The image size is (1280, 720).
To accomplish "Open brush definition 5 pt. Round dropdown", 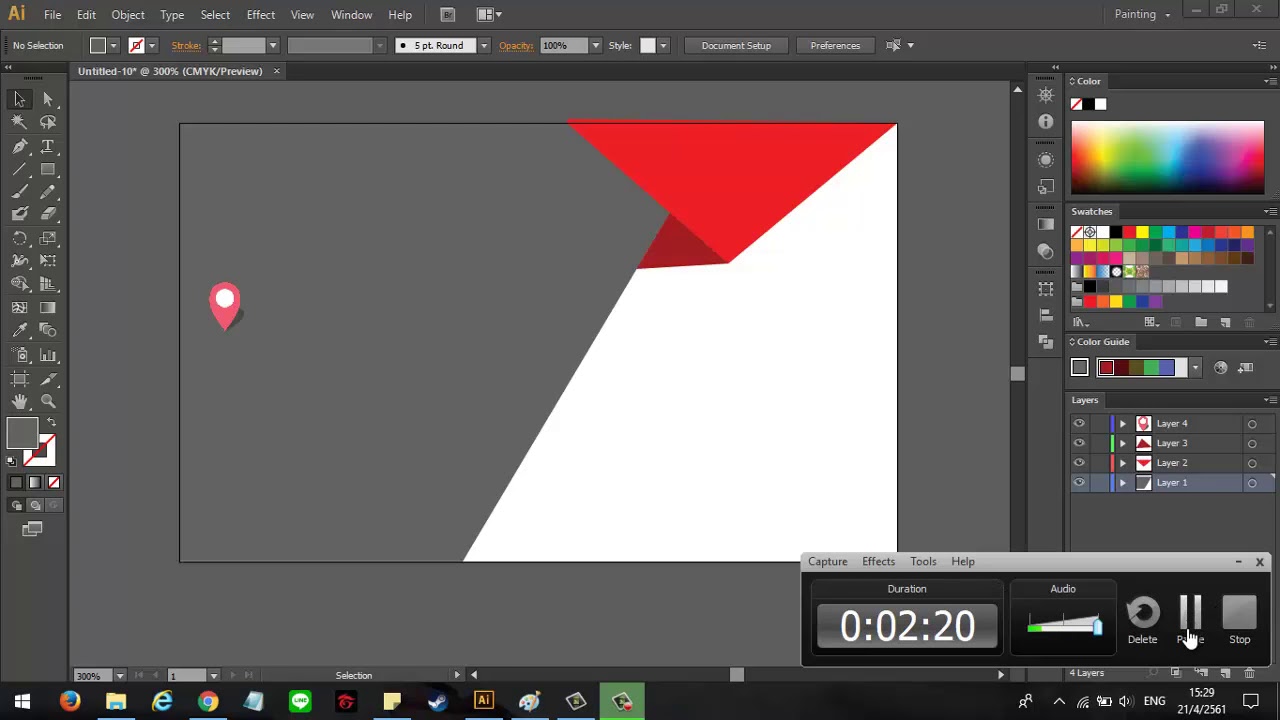I will click(484, 45).
